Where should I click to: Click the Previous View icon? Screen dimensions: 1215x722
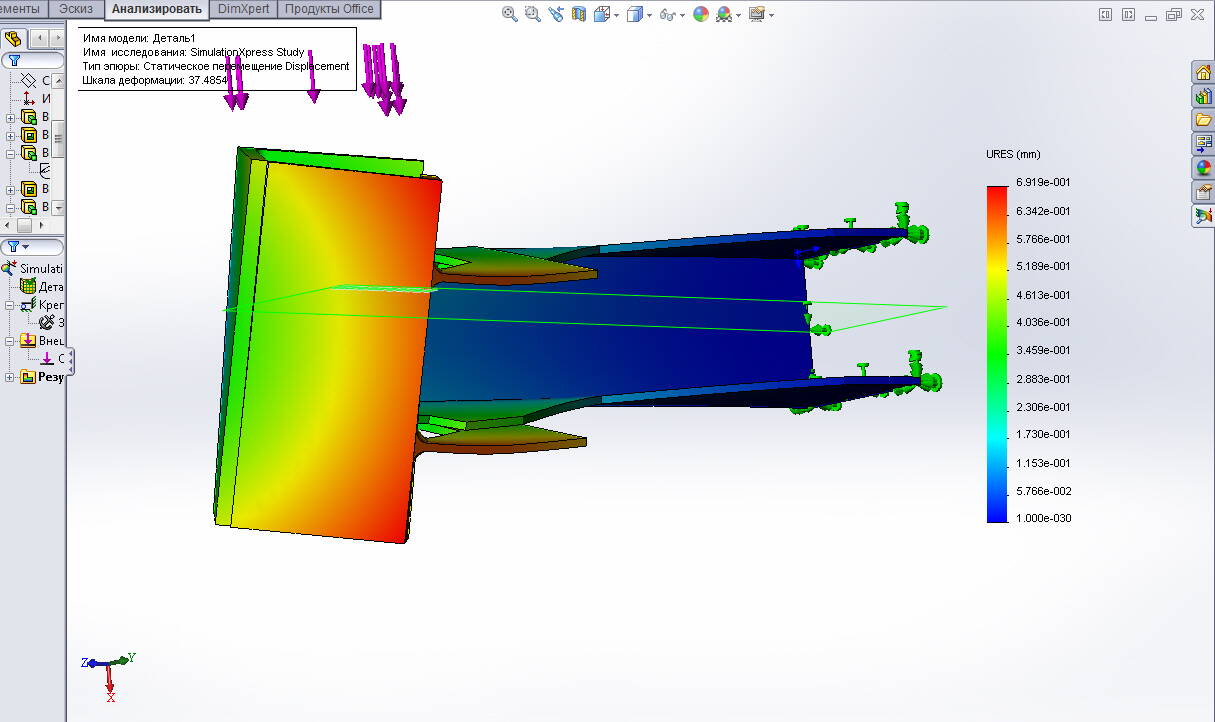tap(556, 14)
